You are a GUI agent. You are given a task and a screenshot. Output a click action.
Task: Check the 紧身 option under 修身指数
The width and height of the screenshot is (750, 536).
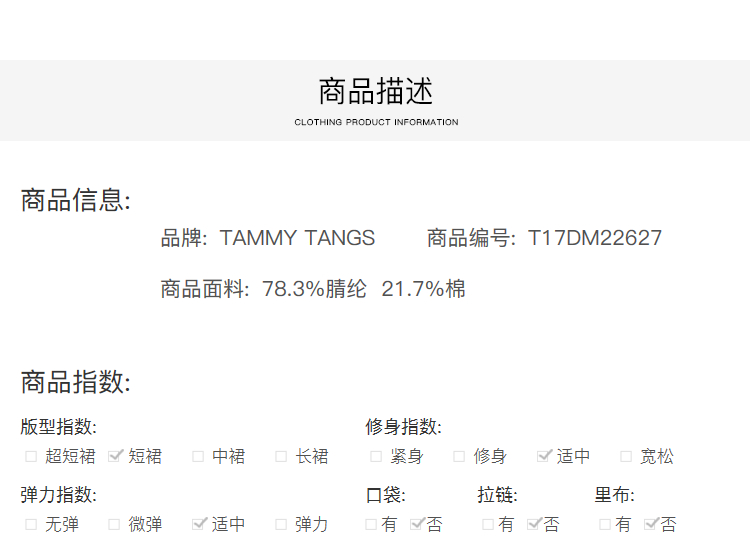point(376,456)
